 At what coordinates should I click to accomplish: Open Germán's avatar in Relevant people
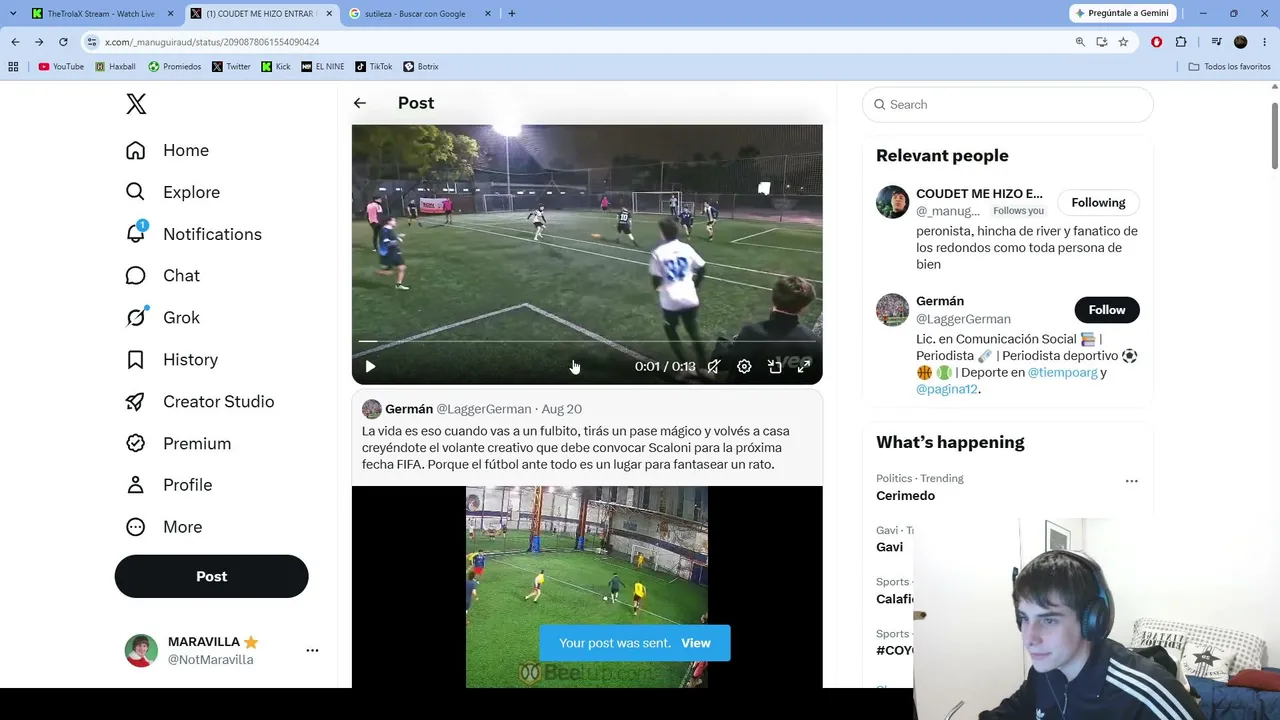892,310
